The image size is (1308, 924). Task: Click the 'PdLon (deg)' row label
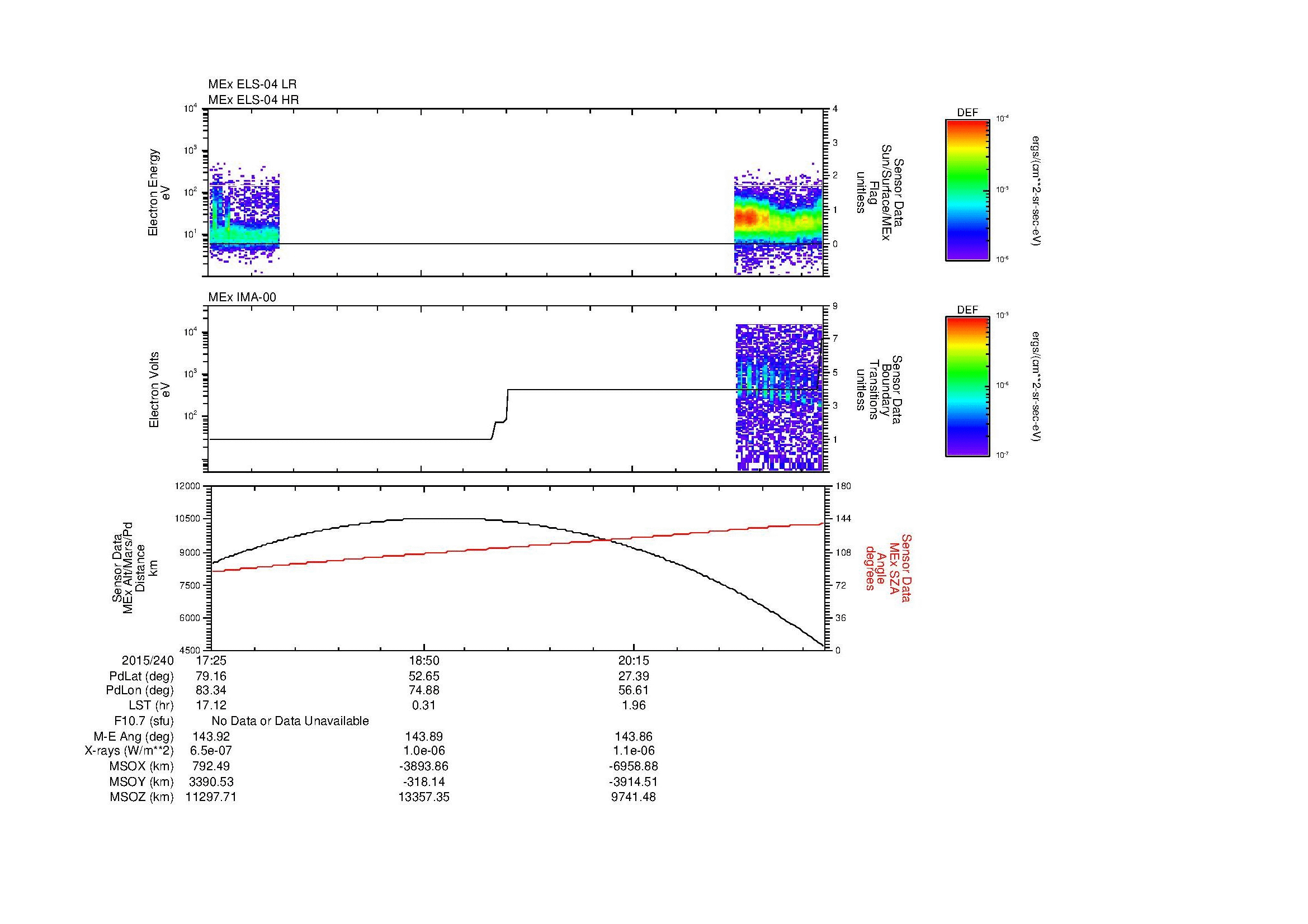pos(140,690)
